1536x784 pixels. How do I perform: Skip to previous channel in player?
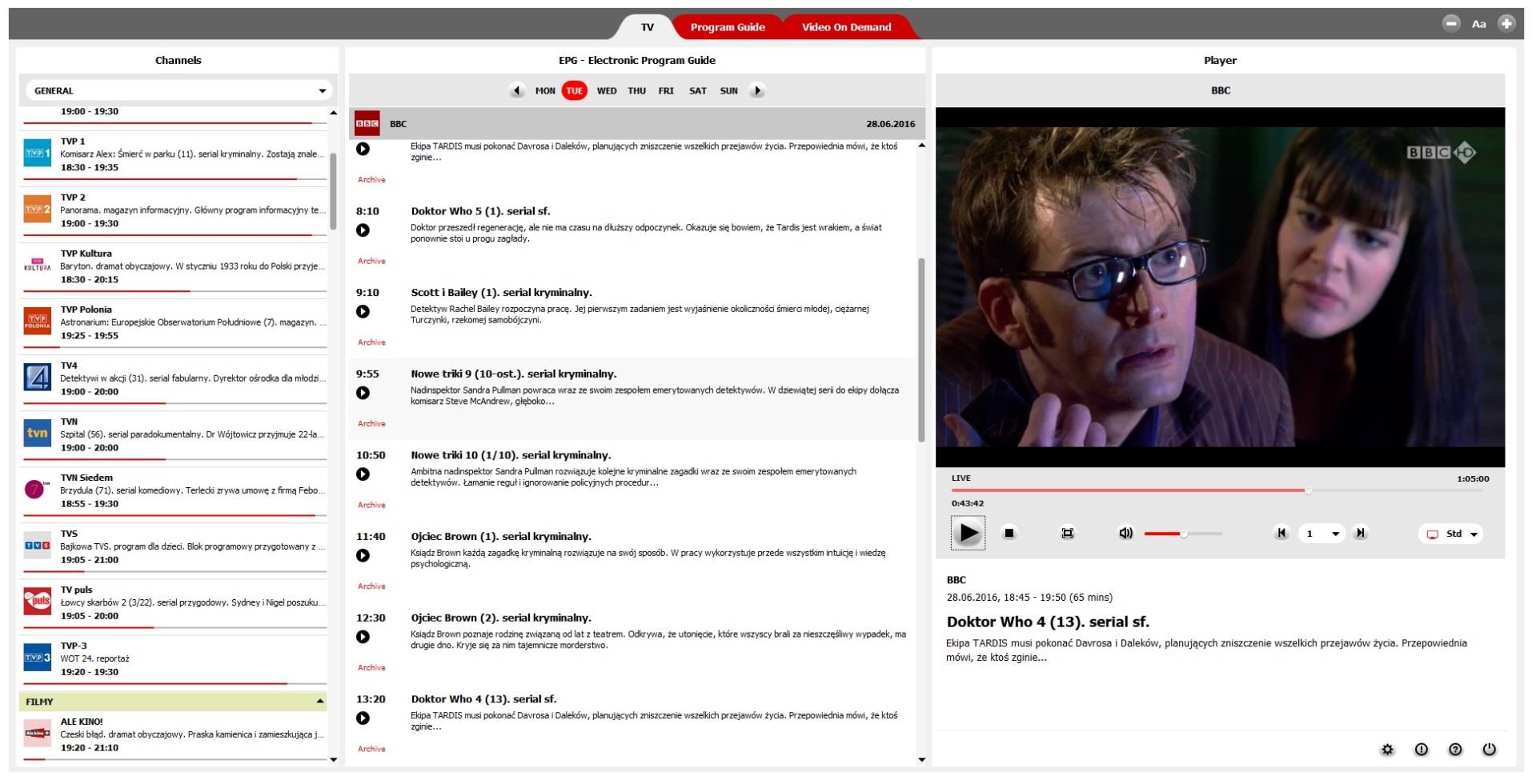tap(1281, 533)
